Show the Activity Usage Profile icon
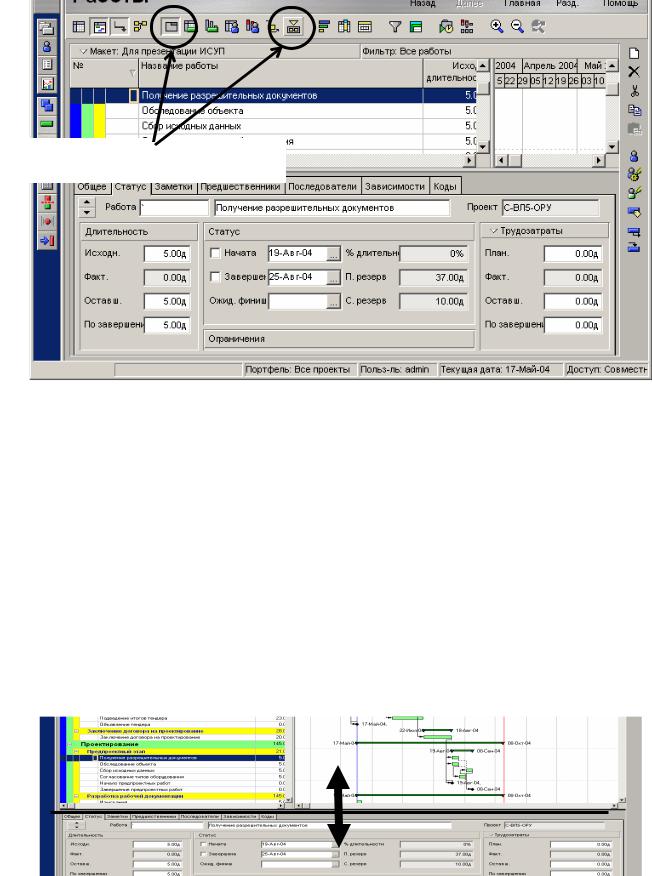Viewport: 652px width, 876px height. click(211, 27)
